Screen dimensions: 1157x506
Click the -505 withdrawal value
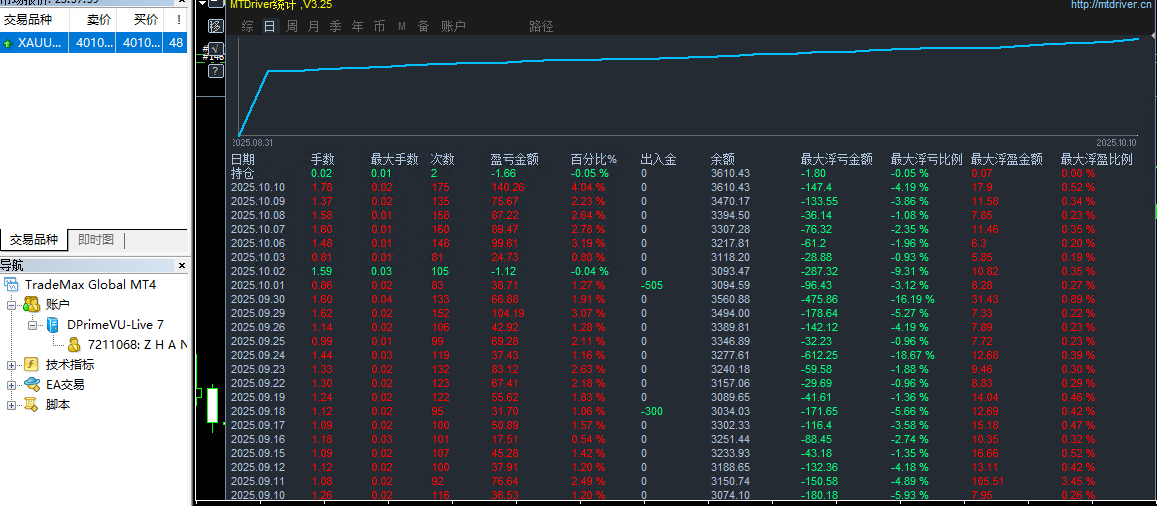coord(651,285)
